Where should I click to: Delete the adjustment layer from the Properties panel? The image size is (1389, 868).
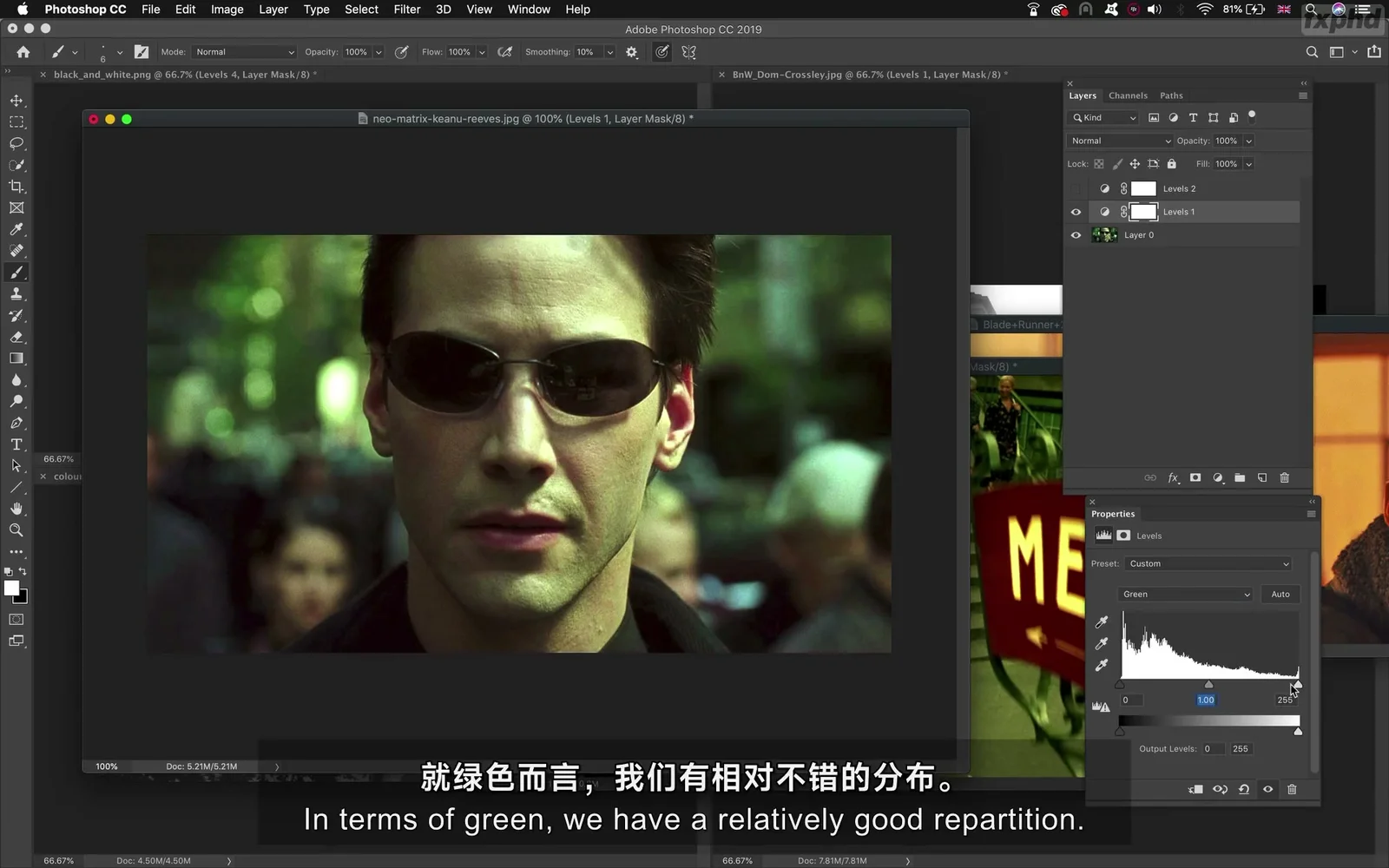(x=1292, y=790)
